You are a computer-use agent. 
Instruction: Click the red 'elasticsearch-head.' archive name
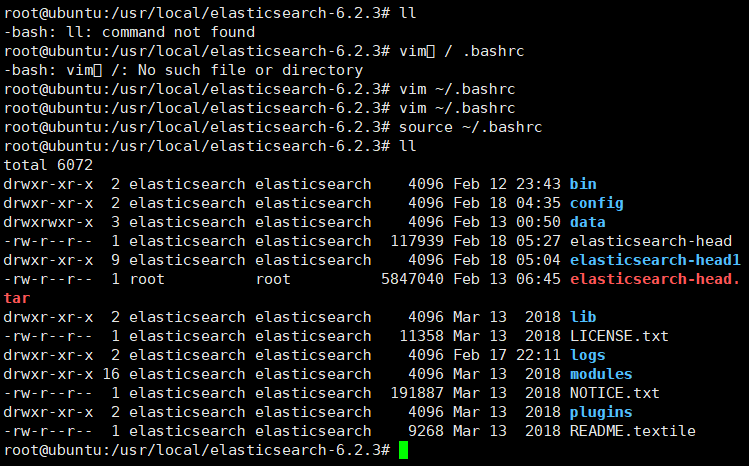click(x=655, y=279)
